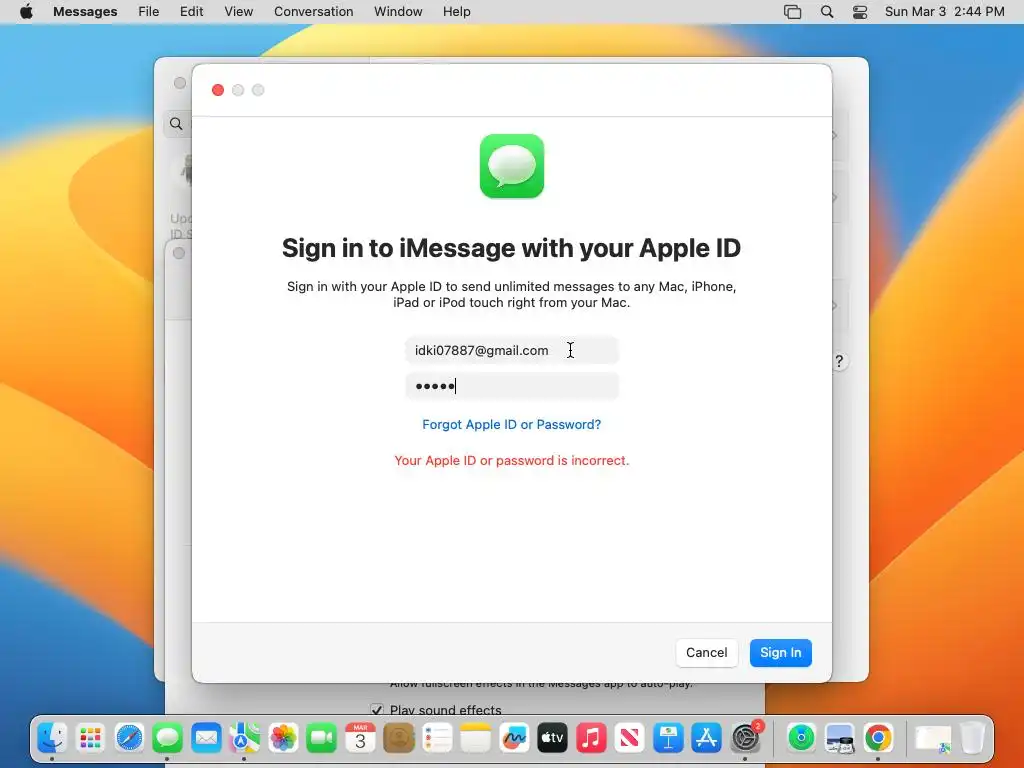This screenshot has width=1024, height=768.
Task: Open Trash in the Dock
Action: [x=972, y=738]
